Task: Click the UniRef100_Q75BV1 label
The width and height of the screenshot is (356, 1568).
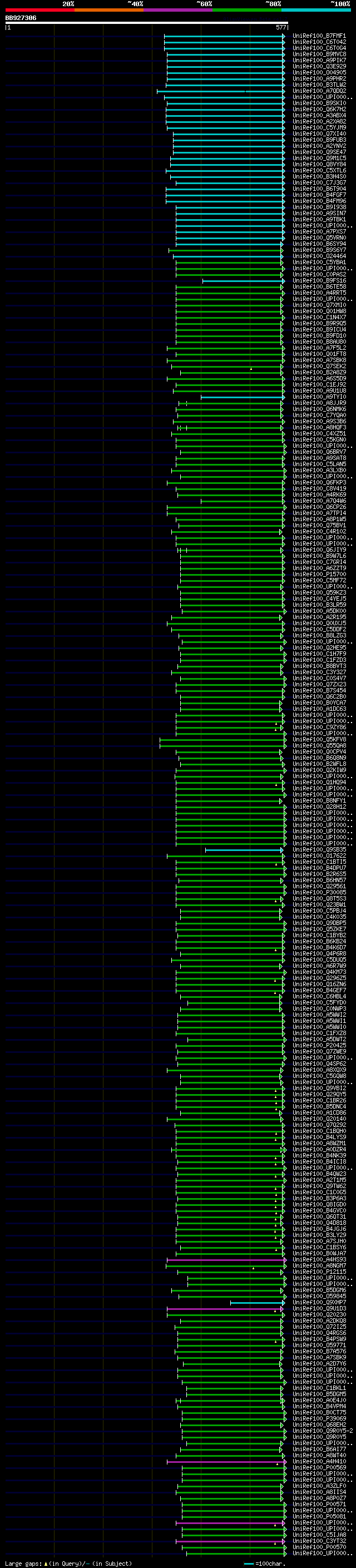Action: [319, 525]
